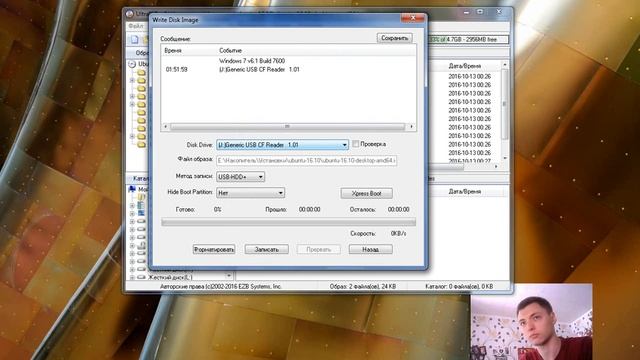Click Авторские права EZB Systems status text
Viewport: 640px width, 360px height.
[220, 287]
